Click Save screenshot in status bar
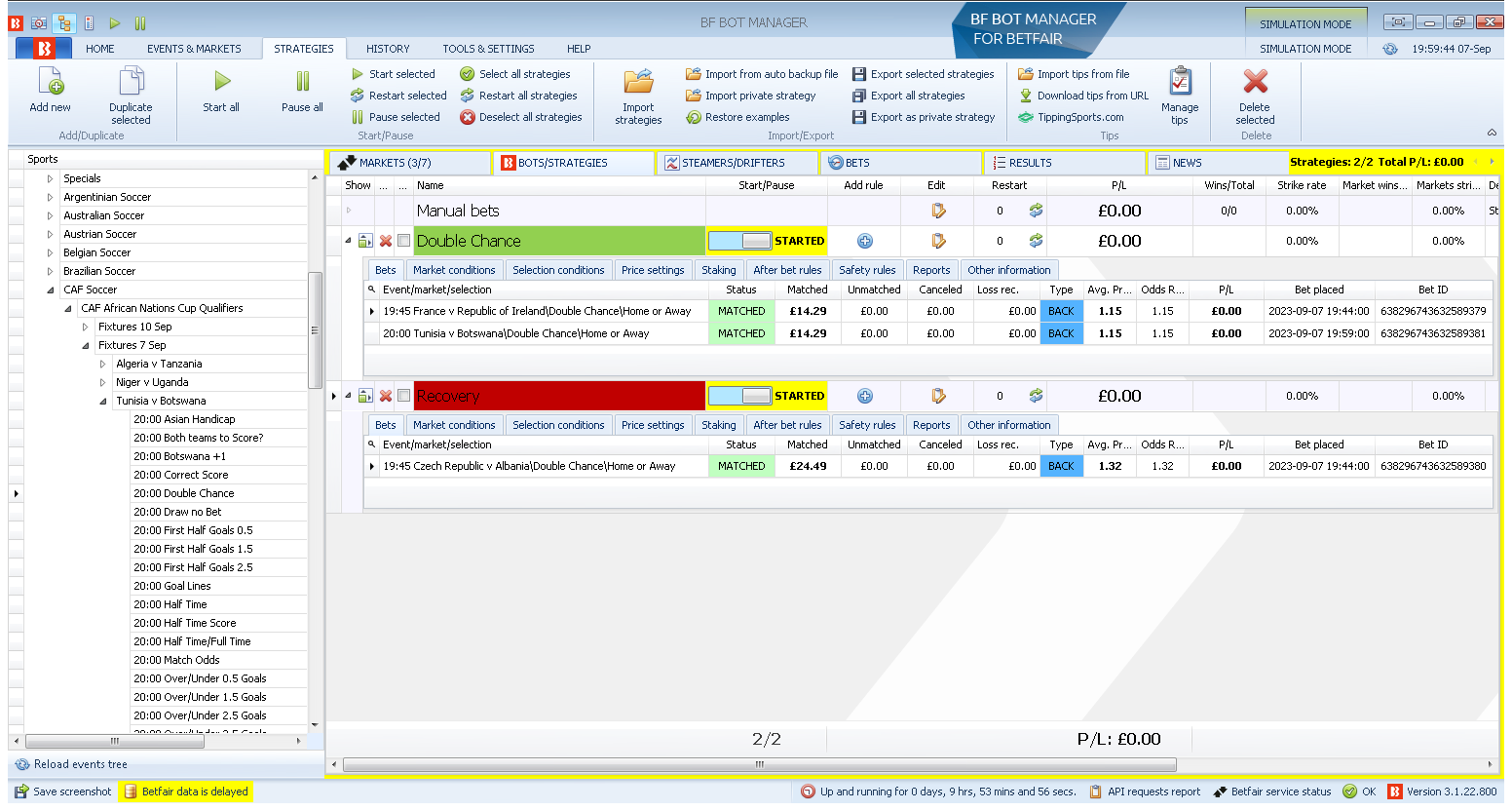This screenshot has width=1512, height=811. pyautogui.click(x=63, y=792)
